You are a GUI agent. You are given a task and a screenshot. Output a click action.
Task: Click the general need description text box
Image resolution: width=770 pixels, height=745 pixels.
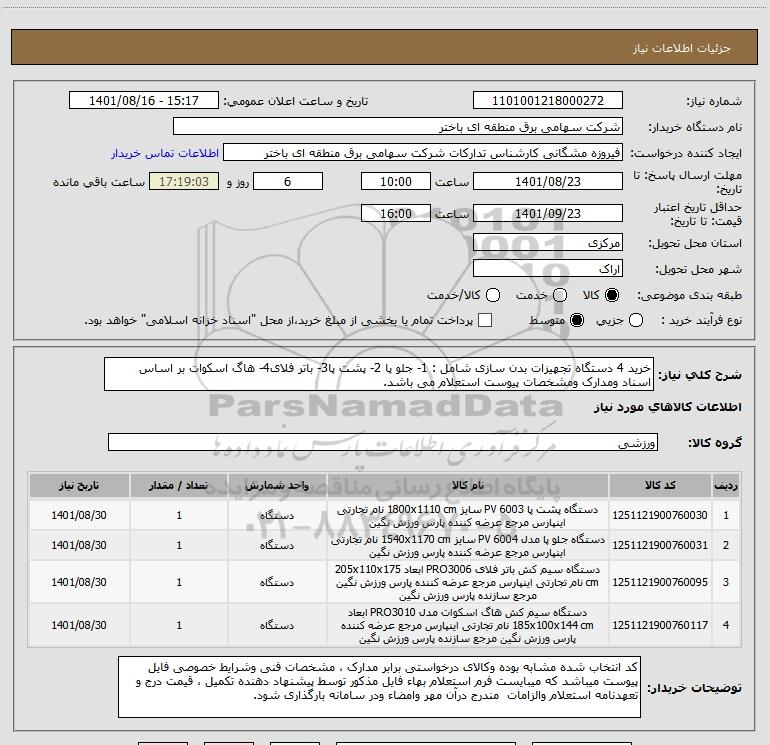coord(379,374)
